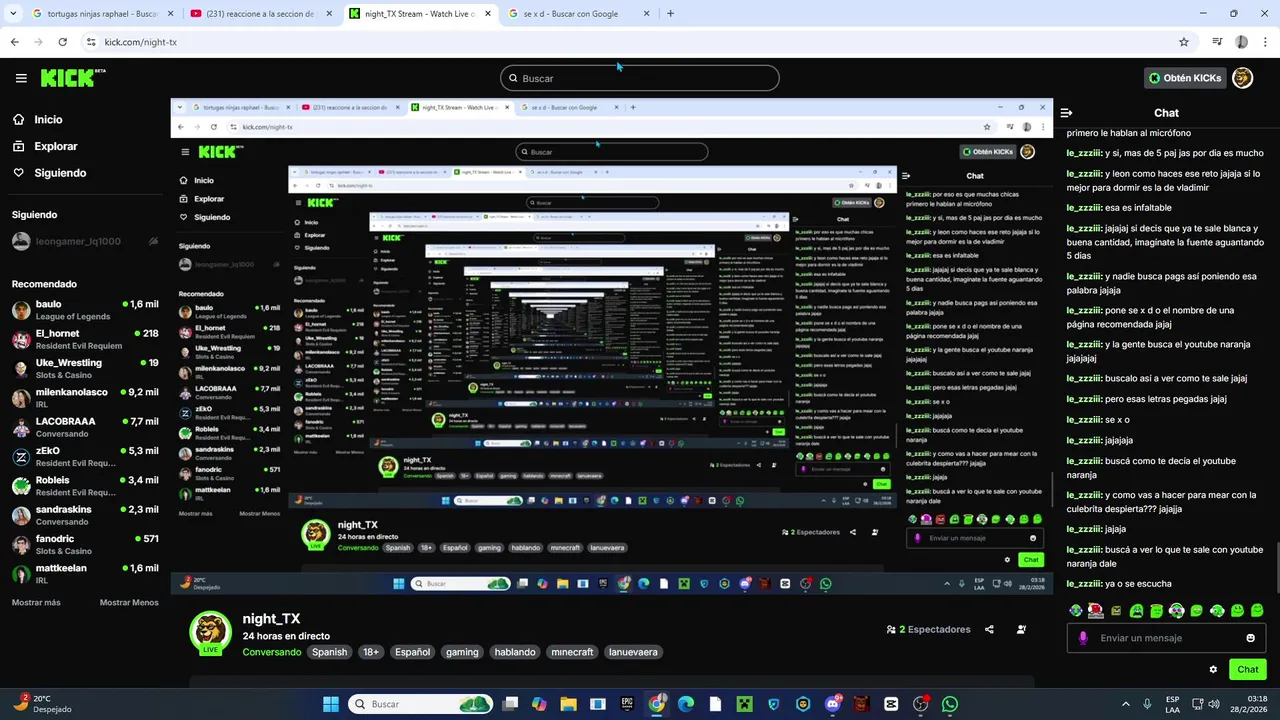
Task: Type area: click Enviar un mensaje field
Action: (x=1165, y=638)
